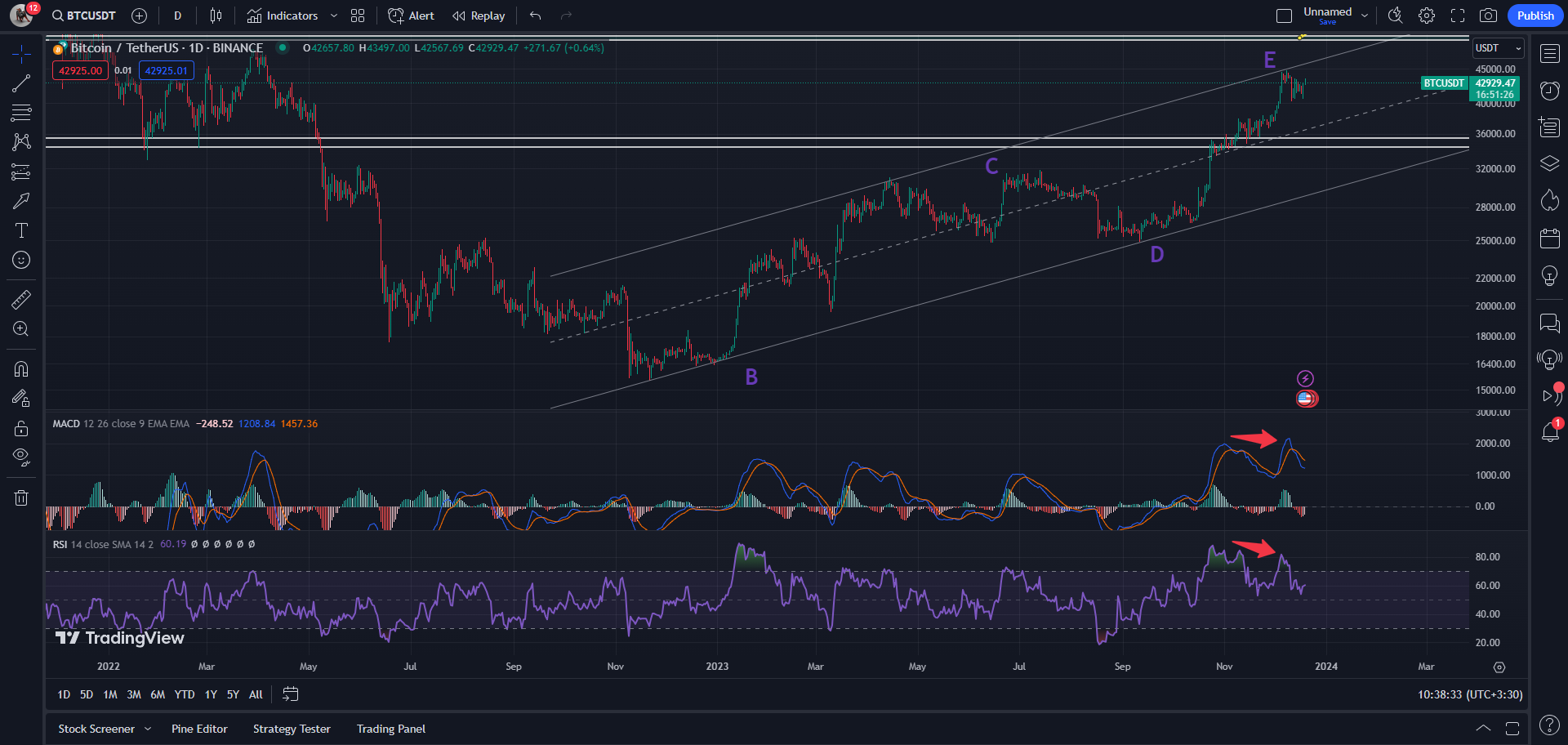Viewport: 1568px width, 745px height.
Task: Set range to 5D
Action: [x=87, y=694]
